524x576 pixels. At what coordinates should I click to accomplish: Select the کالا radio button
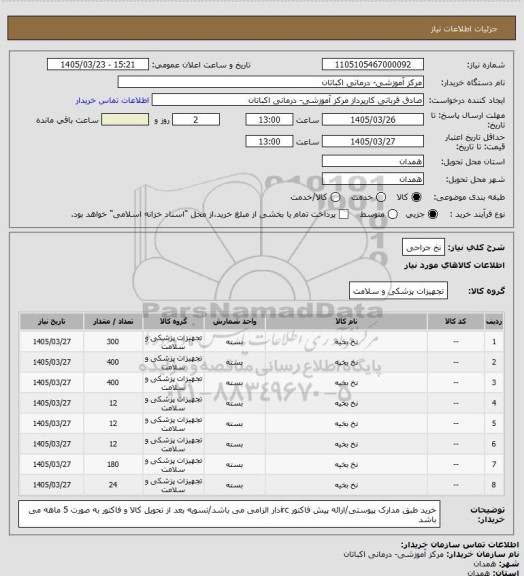416,197
